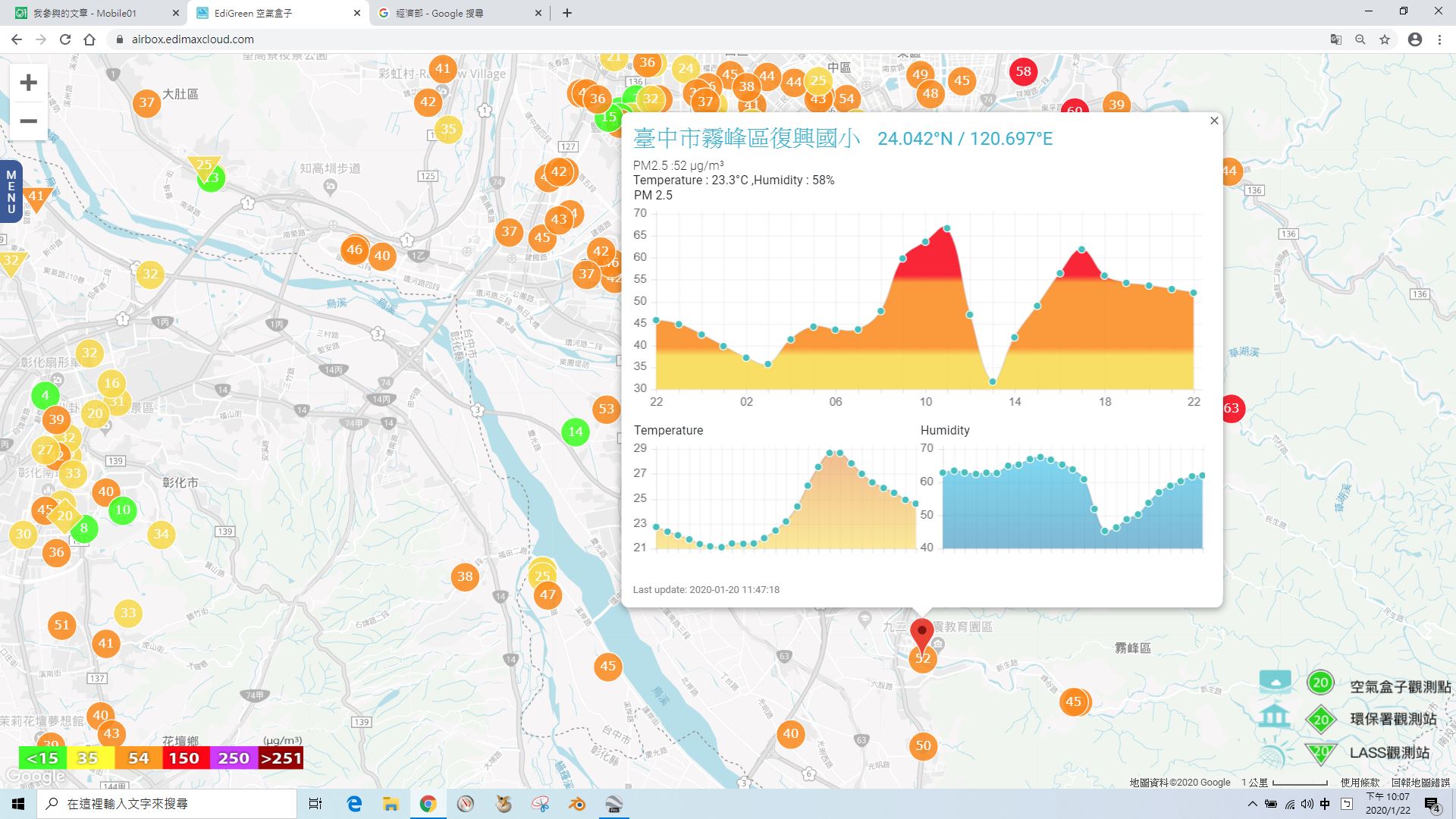
Task: Open the Wi-Fi network icon
Action: click(1289, 804)
